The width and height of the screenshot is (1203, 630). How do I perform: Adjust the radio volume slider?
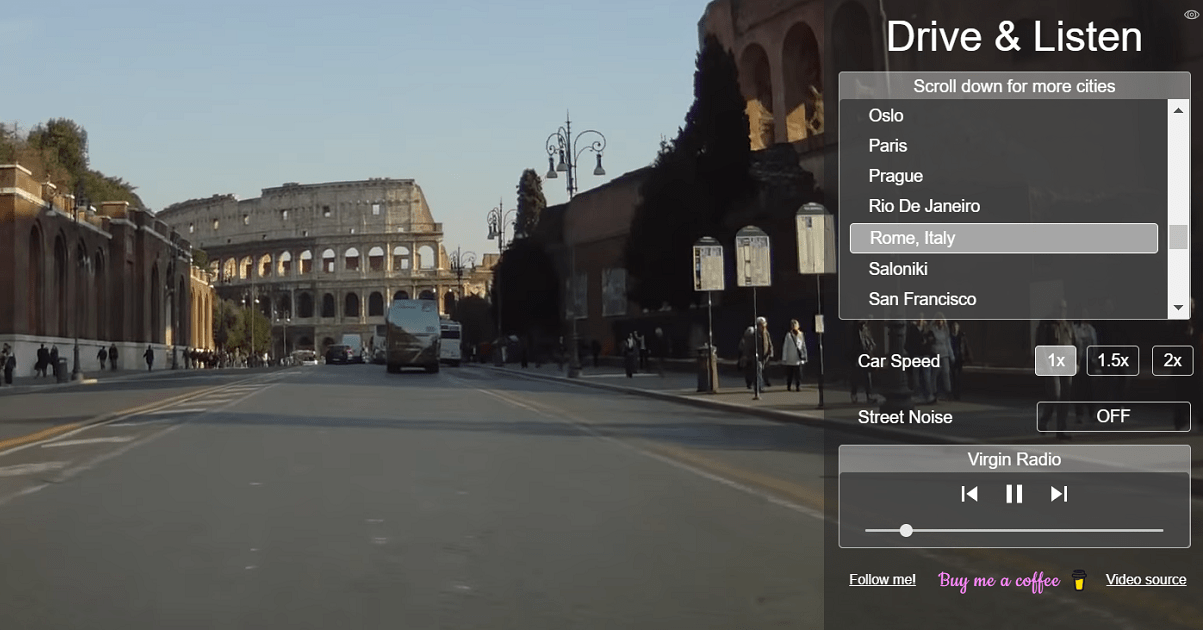point(906,531)
